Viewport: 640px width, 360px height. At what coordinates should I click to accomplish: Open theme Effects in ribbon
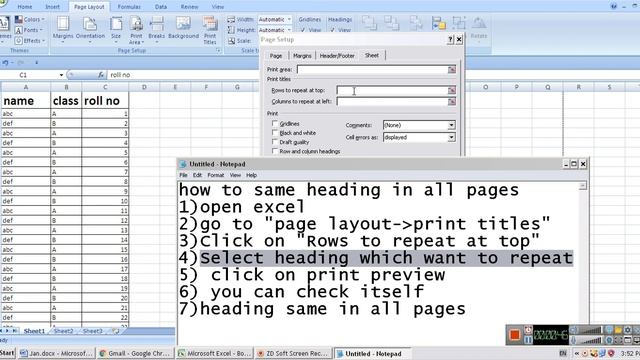click(30, 40)
